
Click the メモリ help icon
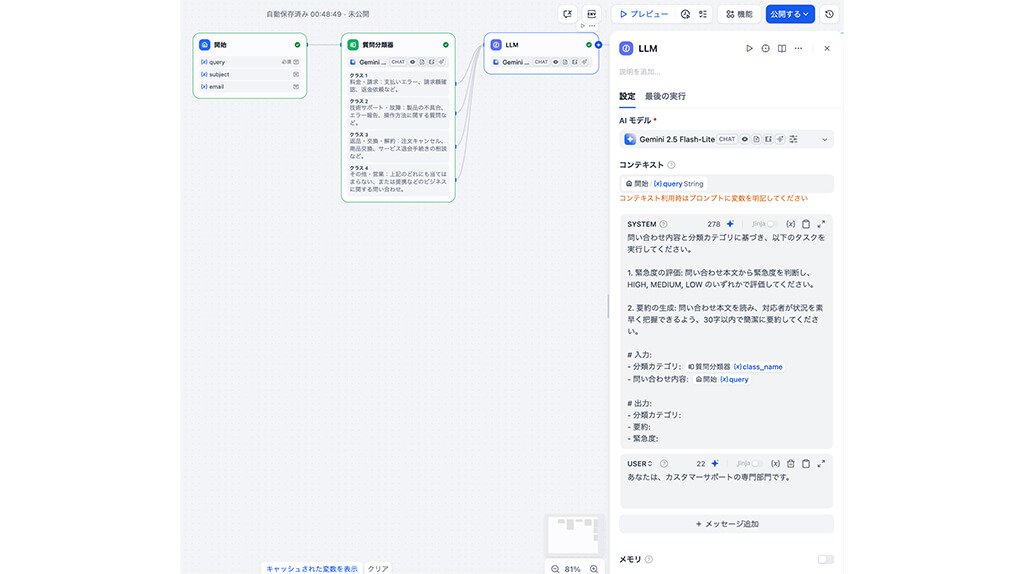tap(648, 560)
